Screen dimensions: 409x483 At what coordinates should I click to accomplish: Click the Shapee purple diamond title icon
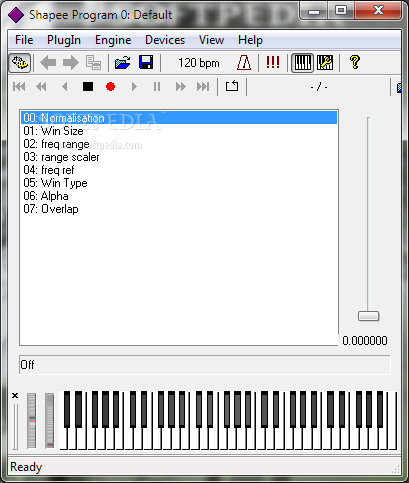[16, 15]
